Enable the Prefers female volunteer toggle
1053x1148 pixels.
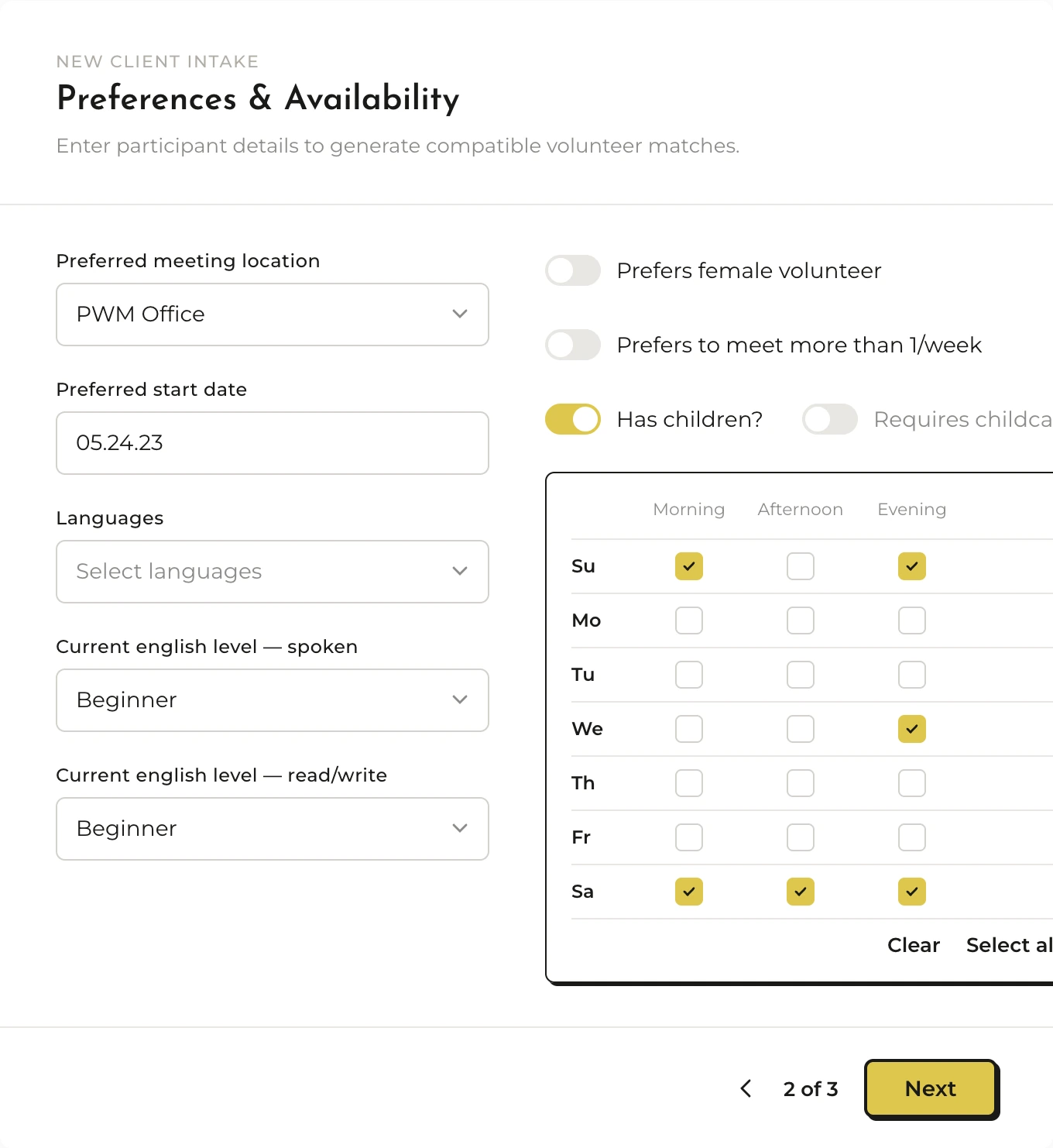pos(573,270)
